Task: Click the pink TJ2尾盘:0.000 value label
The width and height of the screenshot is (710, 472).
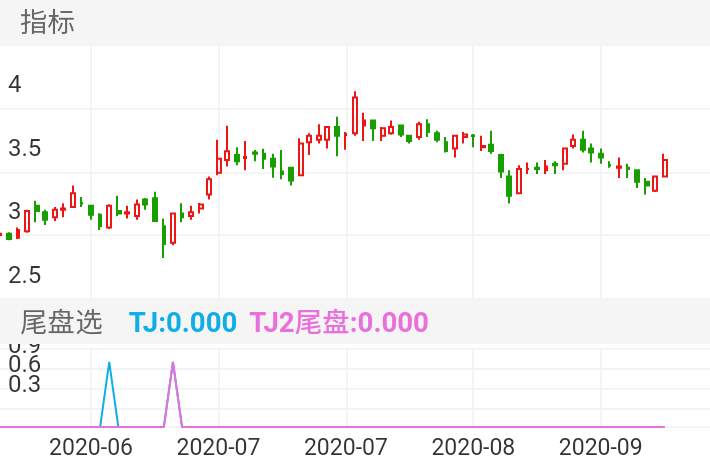Action: click(338, 322)
